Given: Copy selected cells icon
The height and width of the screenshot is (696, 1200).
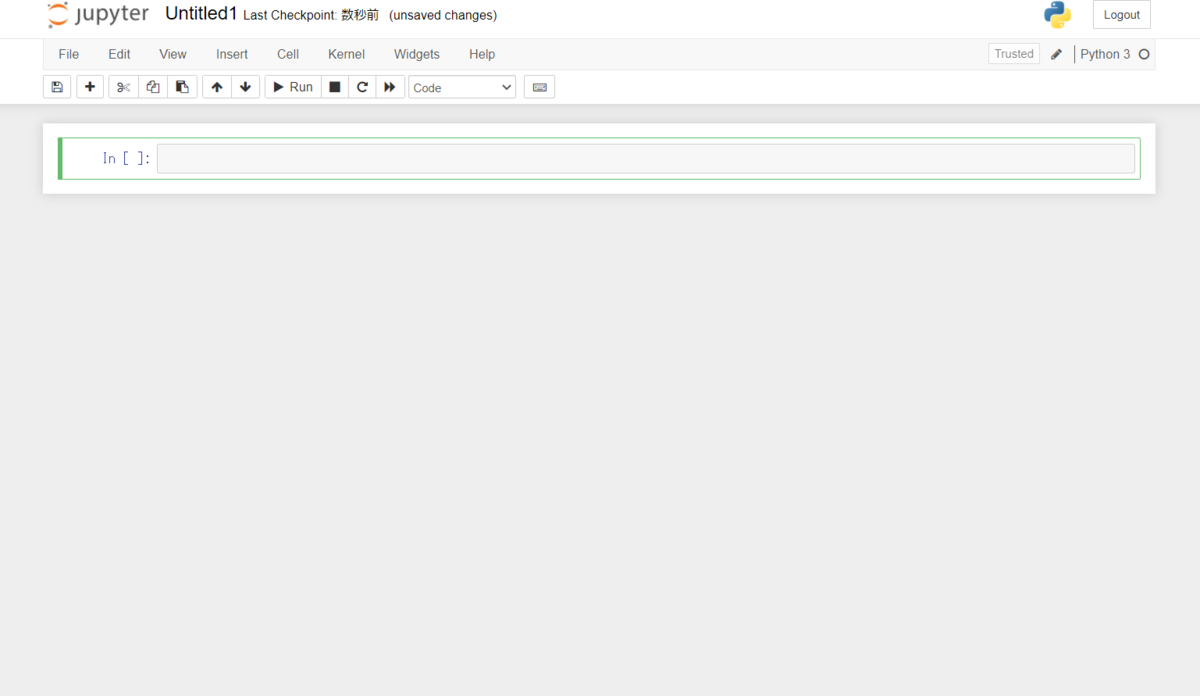Looking at the screenshot, I should (153, 87).
